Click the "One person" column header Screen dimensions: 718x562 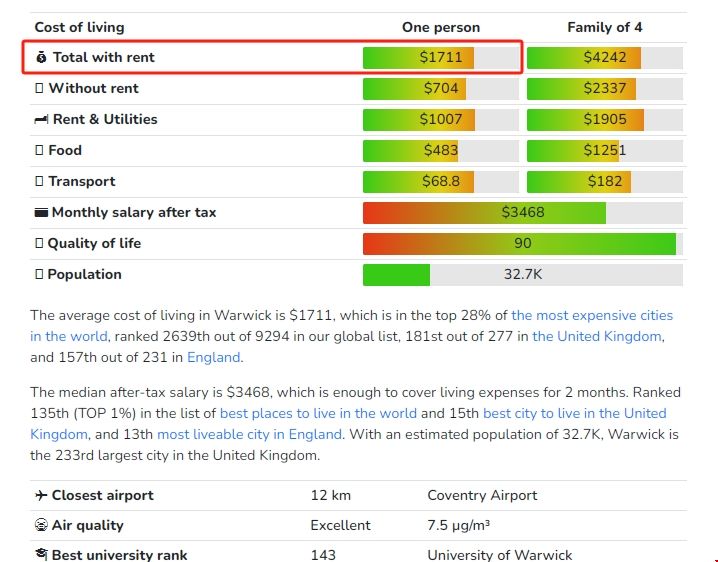click(x=441, y=27)
